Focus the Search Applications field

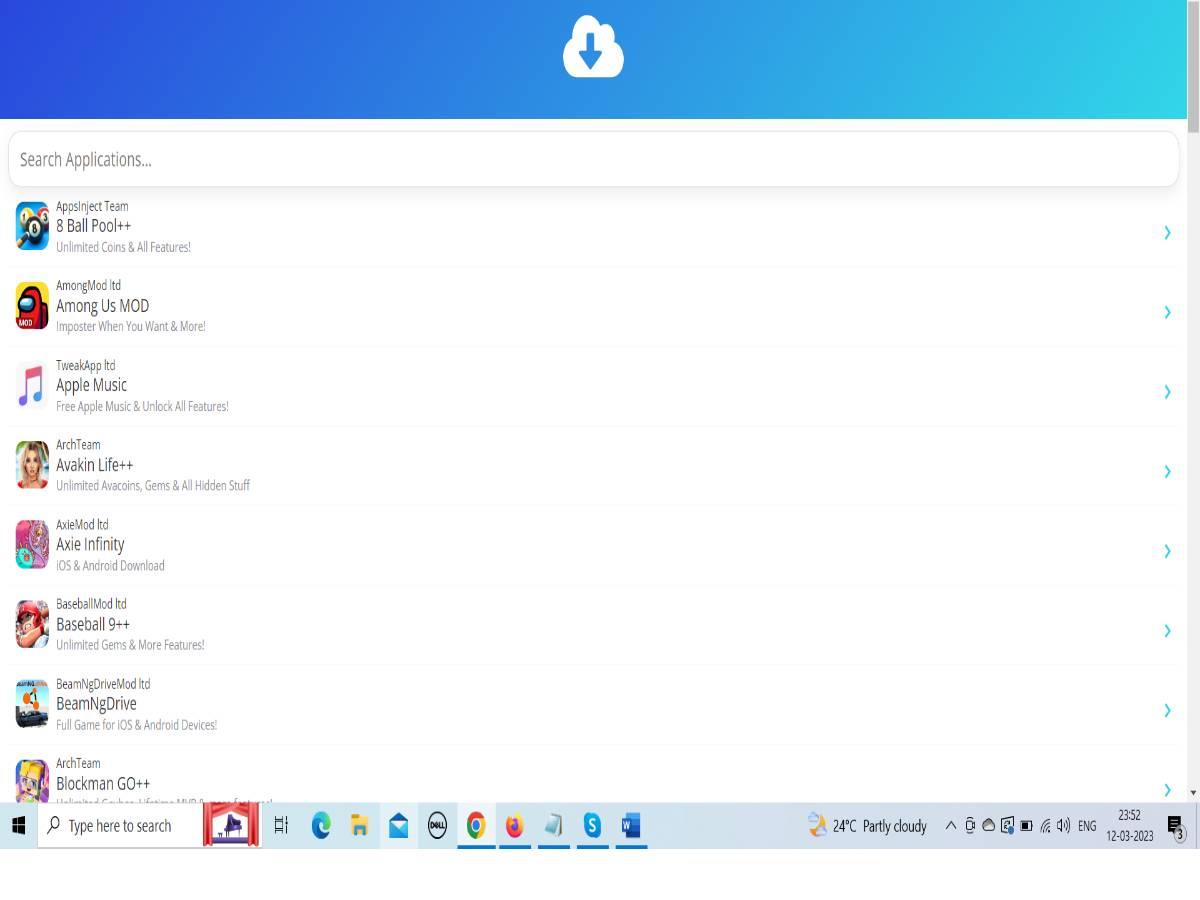point(594,159)
